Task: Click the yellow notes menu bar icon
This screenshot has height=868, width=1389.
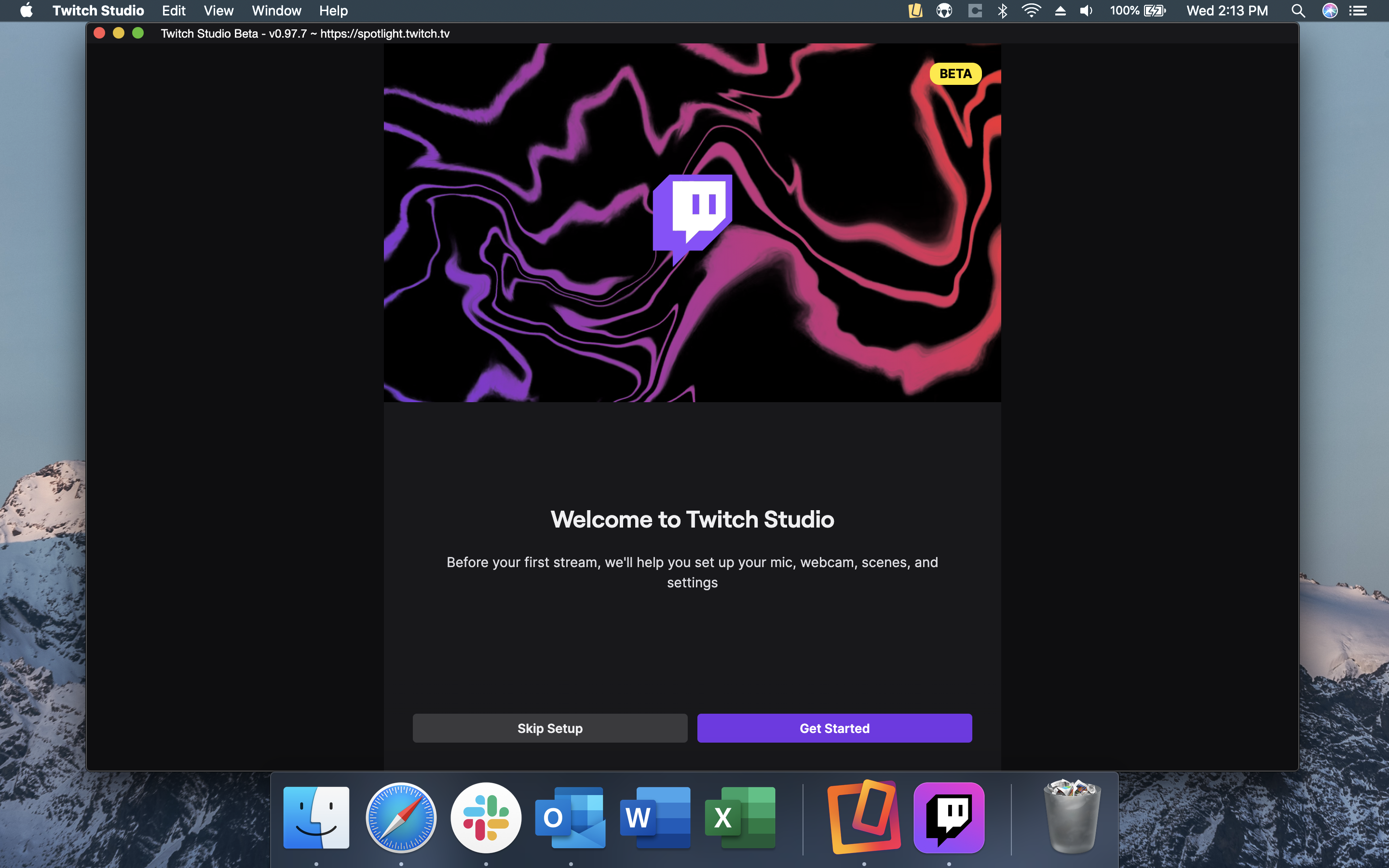Action: click(x=915, y=10)
